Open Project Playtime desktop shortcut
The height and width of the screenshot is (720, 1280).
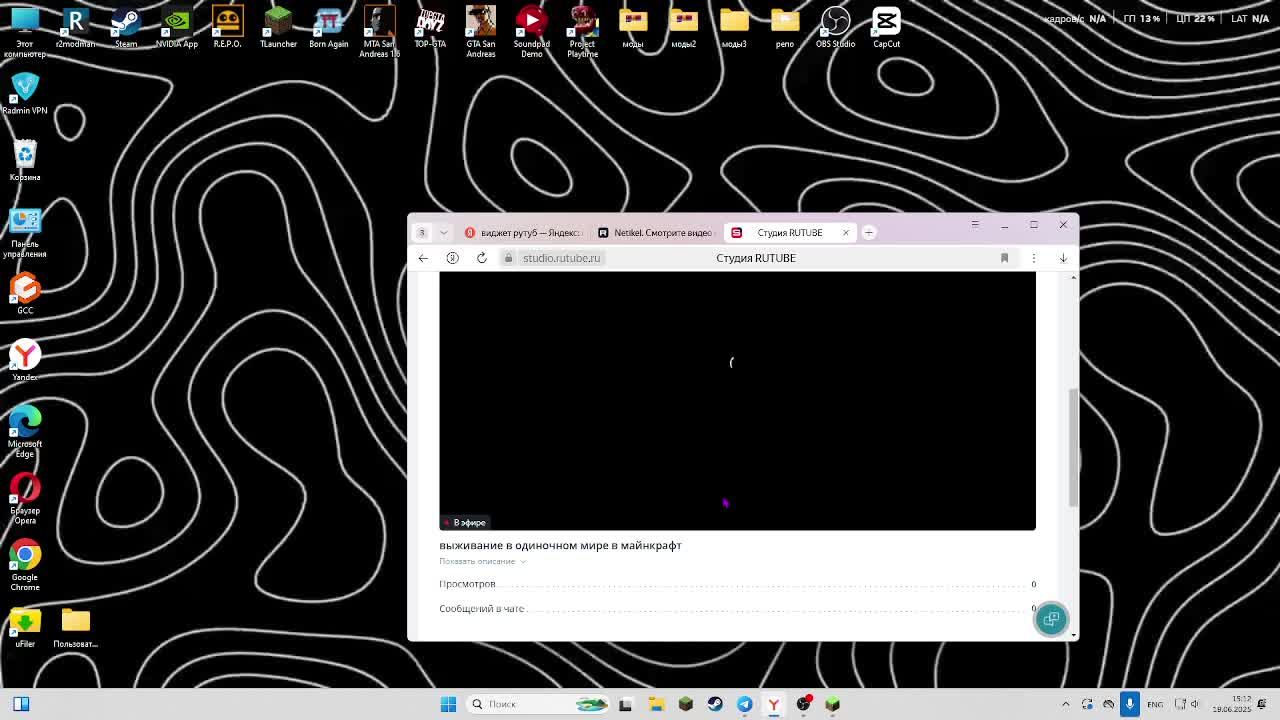582,31
